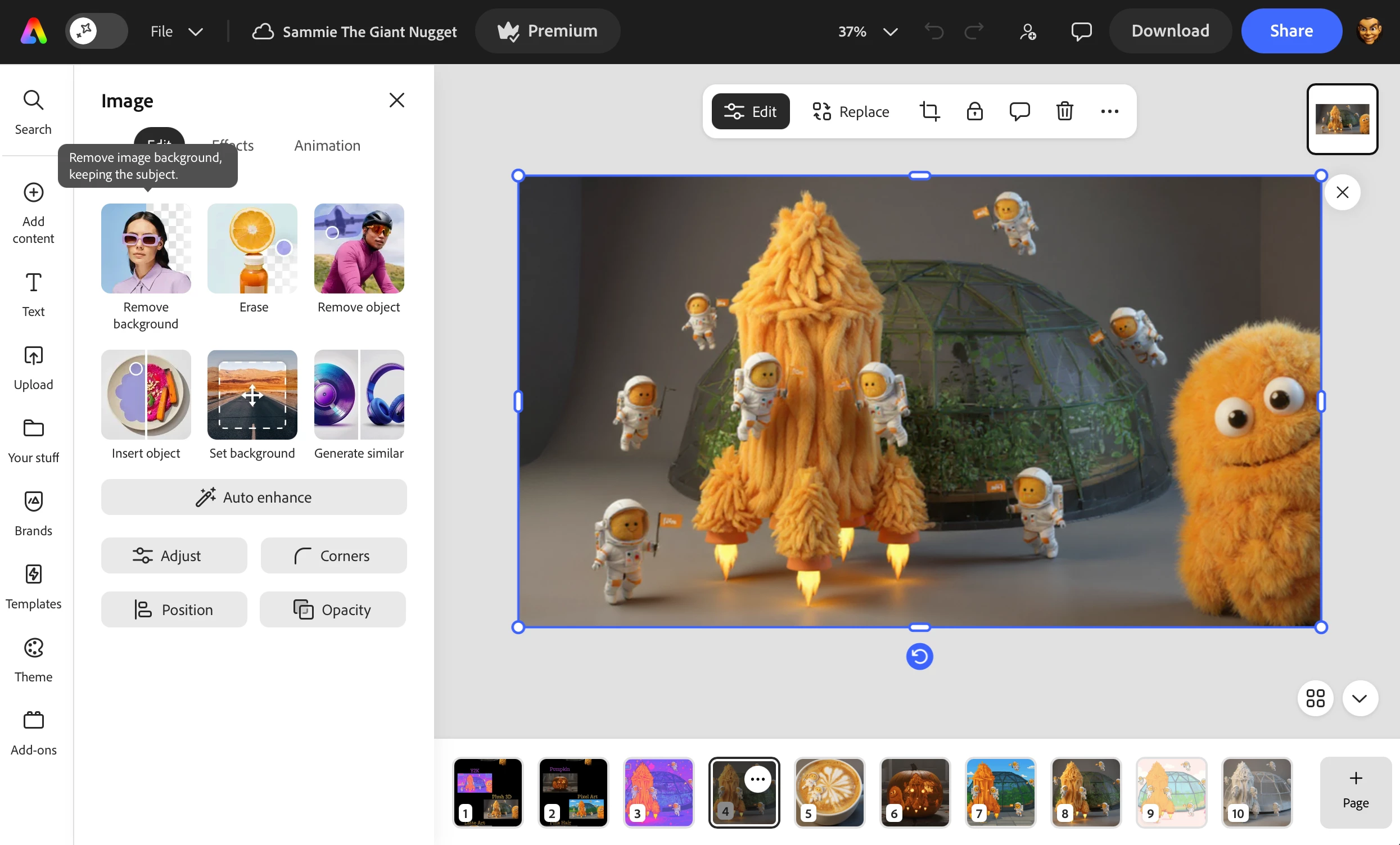Toggle the switch next to Adobe Express logo
Screen dimensions: 1400x845
click(96, 31)
